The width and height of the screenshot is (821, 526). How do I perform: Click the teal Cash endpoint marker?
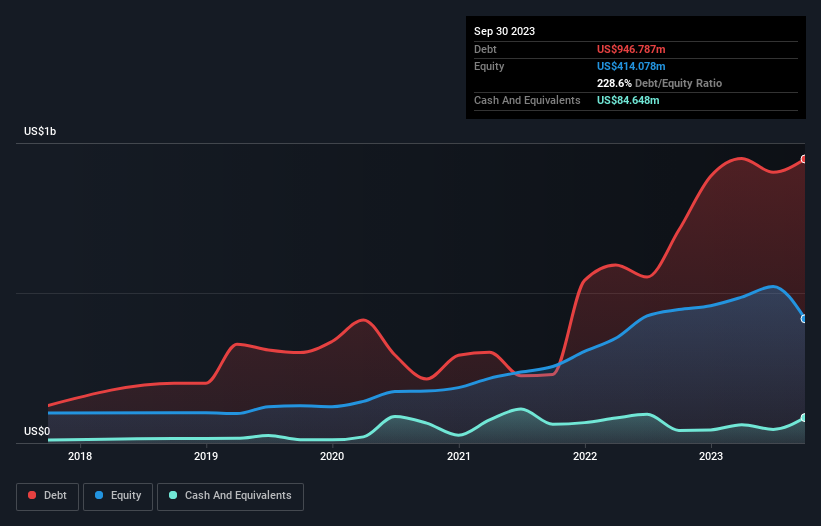[x=804, y=418]
